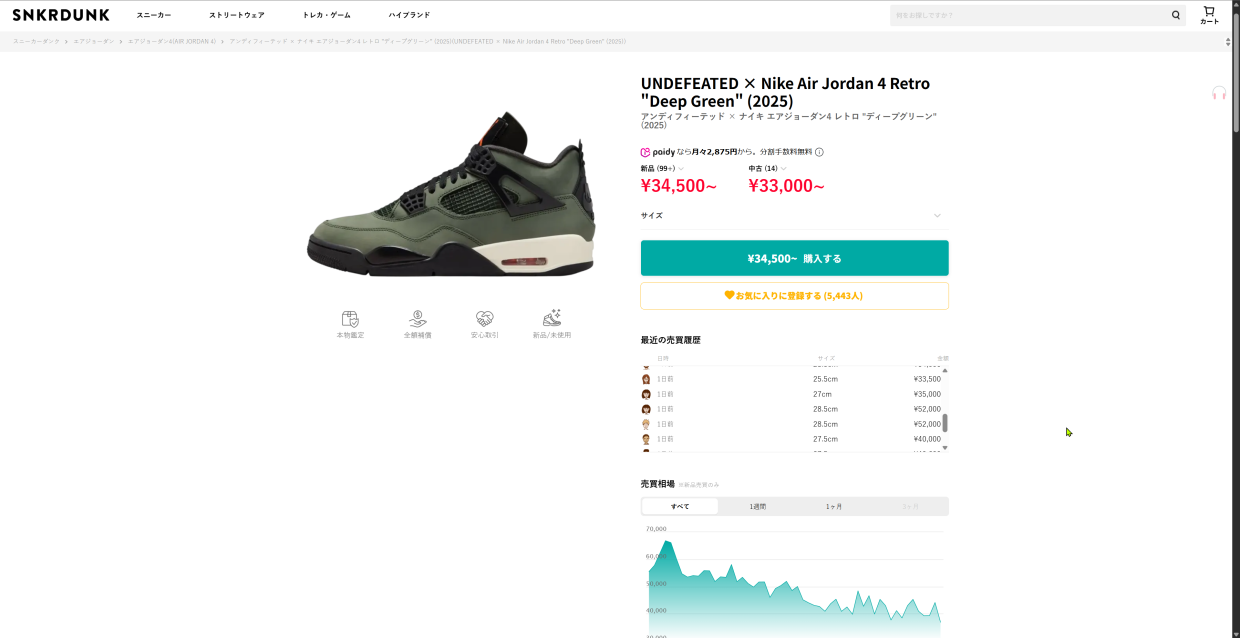Open the ストリートウェア navigation menu
The height and width of the screenshot is (638, 1240).
(236, 15)
